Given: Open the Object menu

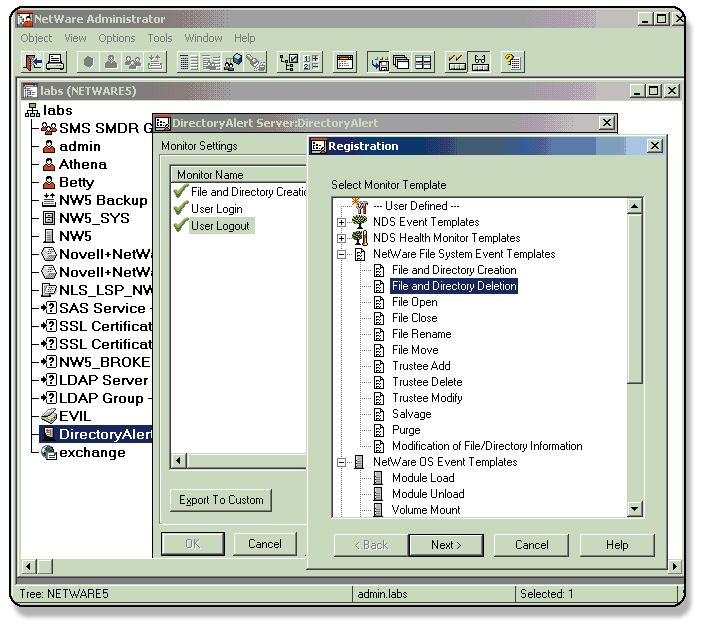Looking at the screenshot, I should click(36, 38).
